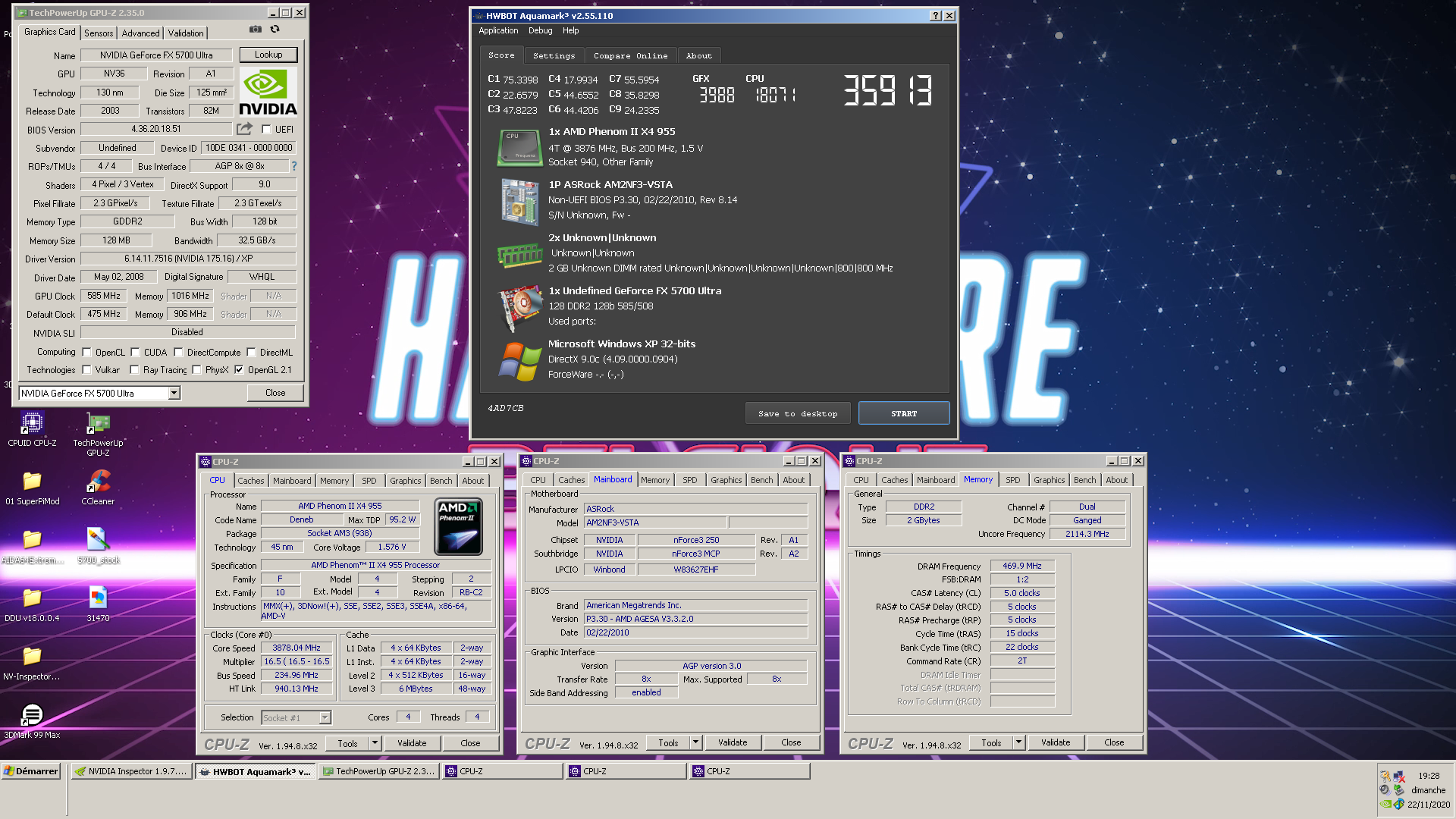Viewport: 1456px width, 819px height.
Task: Click the START button in Aquamark
Action: click(904, 413)
